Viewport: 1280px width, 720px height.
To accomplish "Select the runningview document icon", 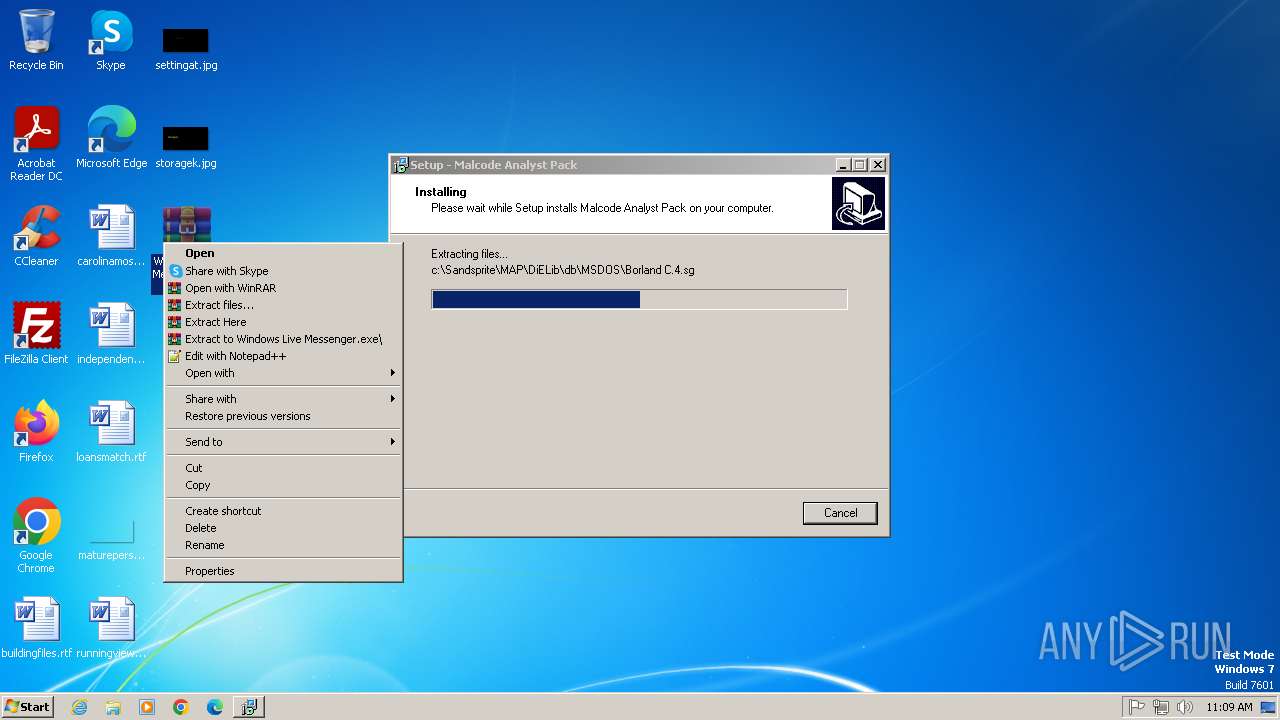I will [111, 628].
